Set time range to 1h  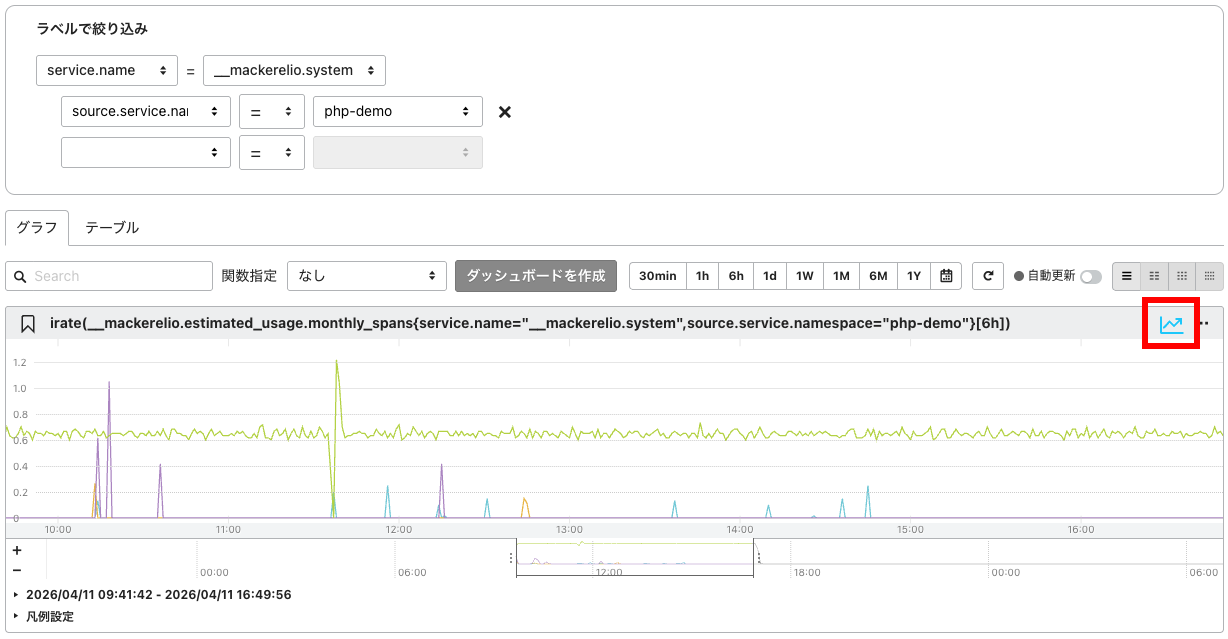coord(703,276)
